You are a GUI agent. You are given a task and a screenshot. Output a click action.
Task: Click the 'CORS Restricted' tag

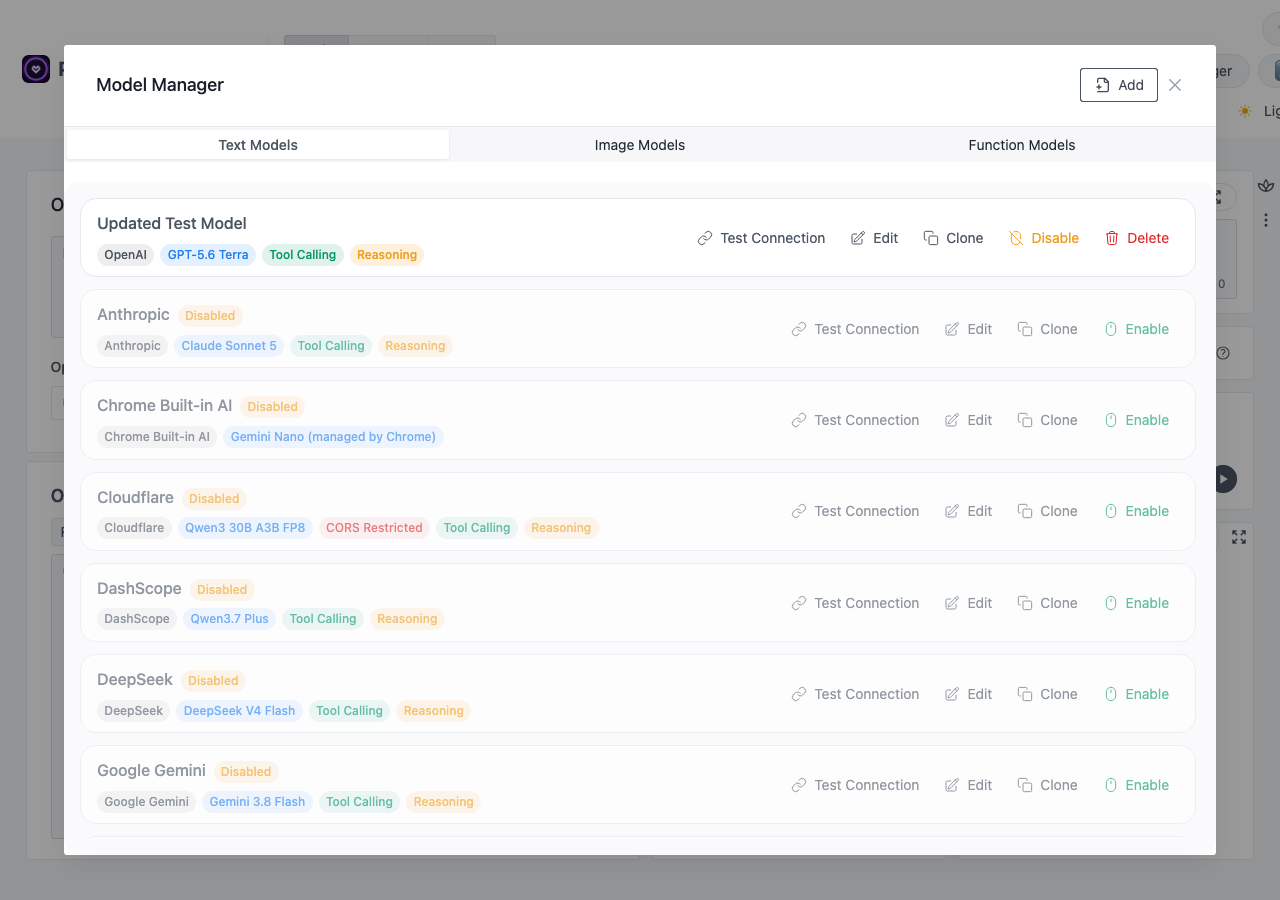click(374, 528)
